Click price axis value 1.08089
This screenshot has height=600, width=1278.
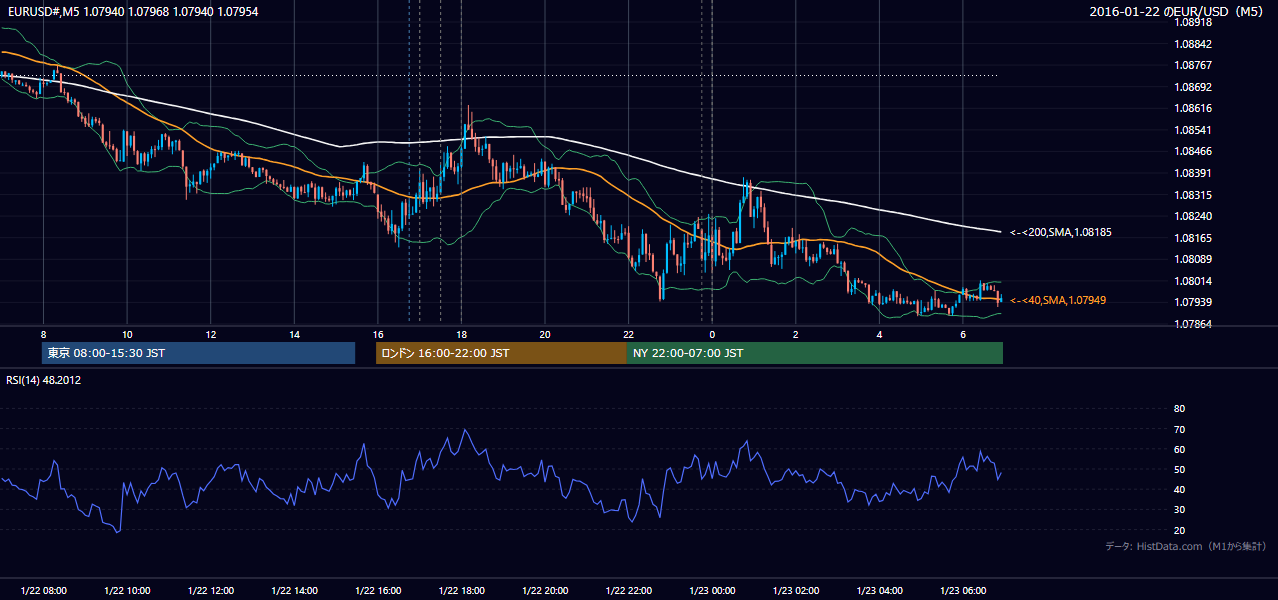[x=1192, y=259]
